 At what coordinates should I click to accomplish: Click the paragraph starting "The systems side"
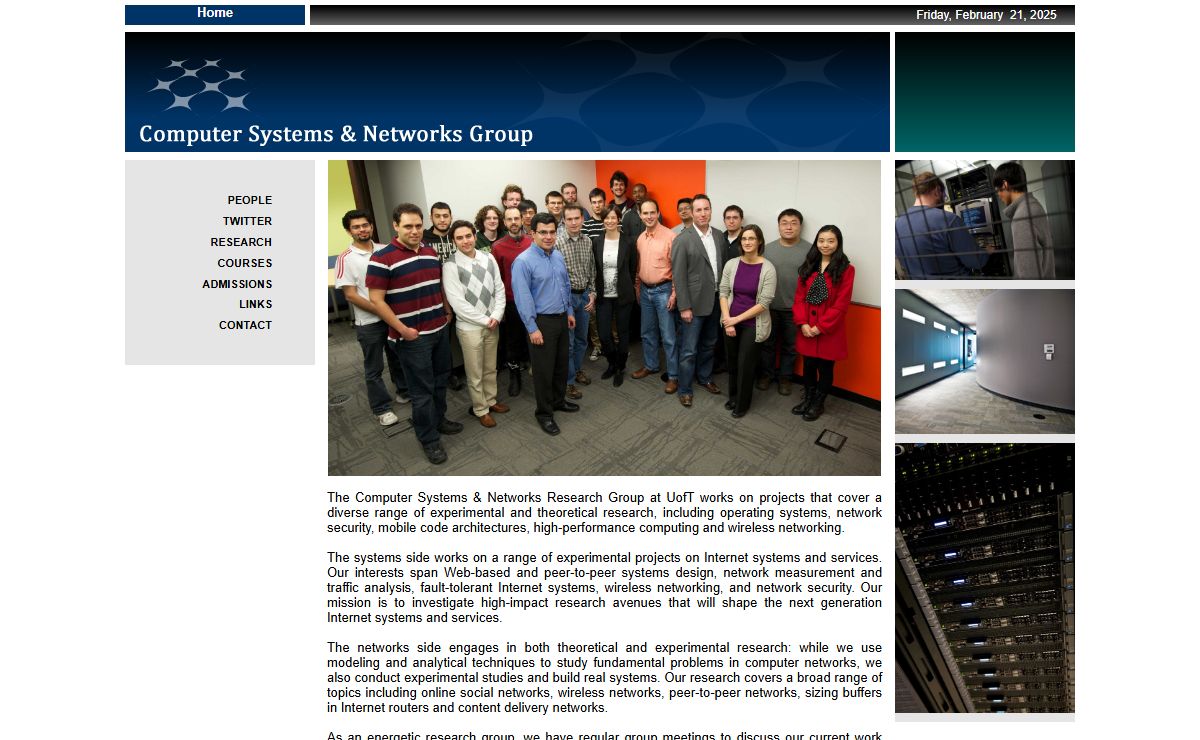pyautogui.click(x=604, y=588)
